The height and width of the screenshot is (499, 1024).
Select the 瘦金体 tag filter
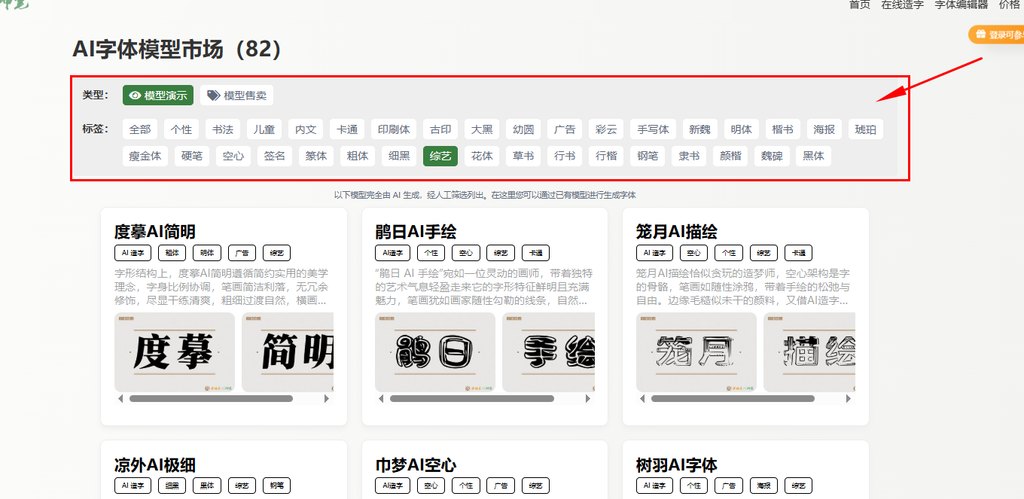click(145, 156)
